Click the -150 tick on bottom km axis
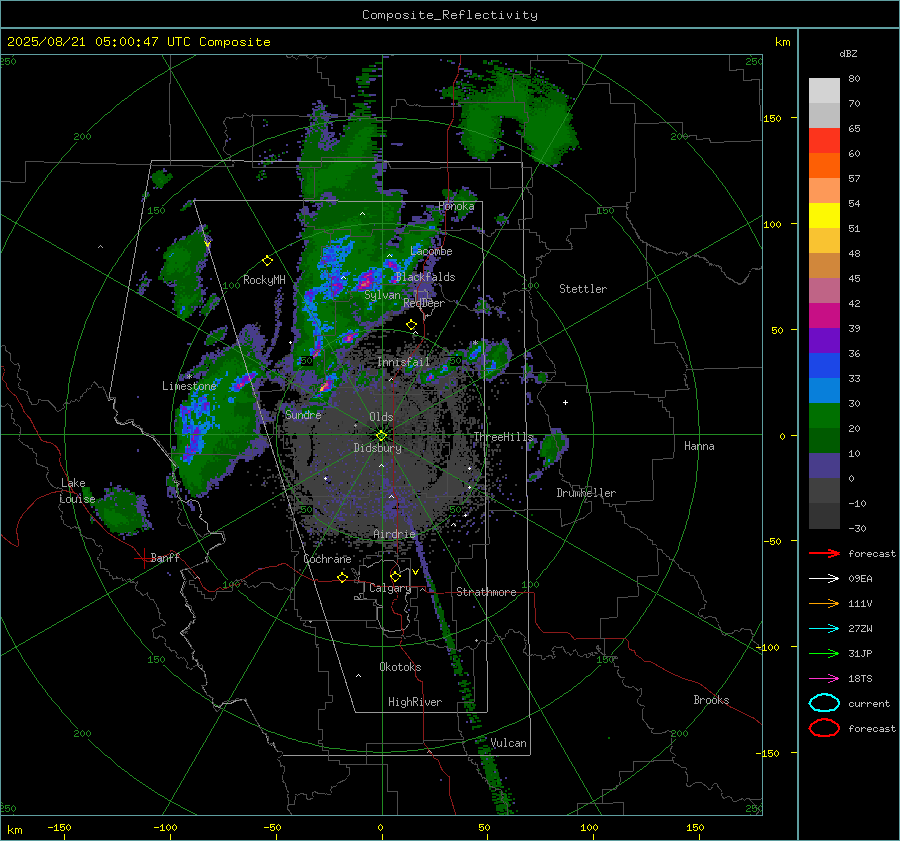The width and height of the screenshot is (900, 841). click(x=59, y=827)
